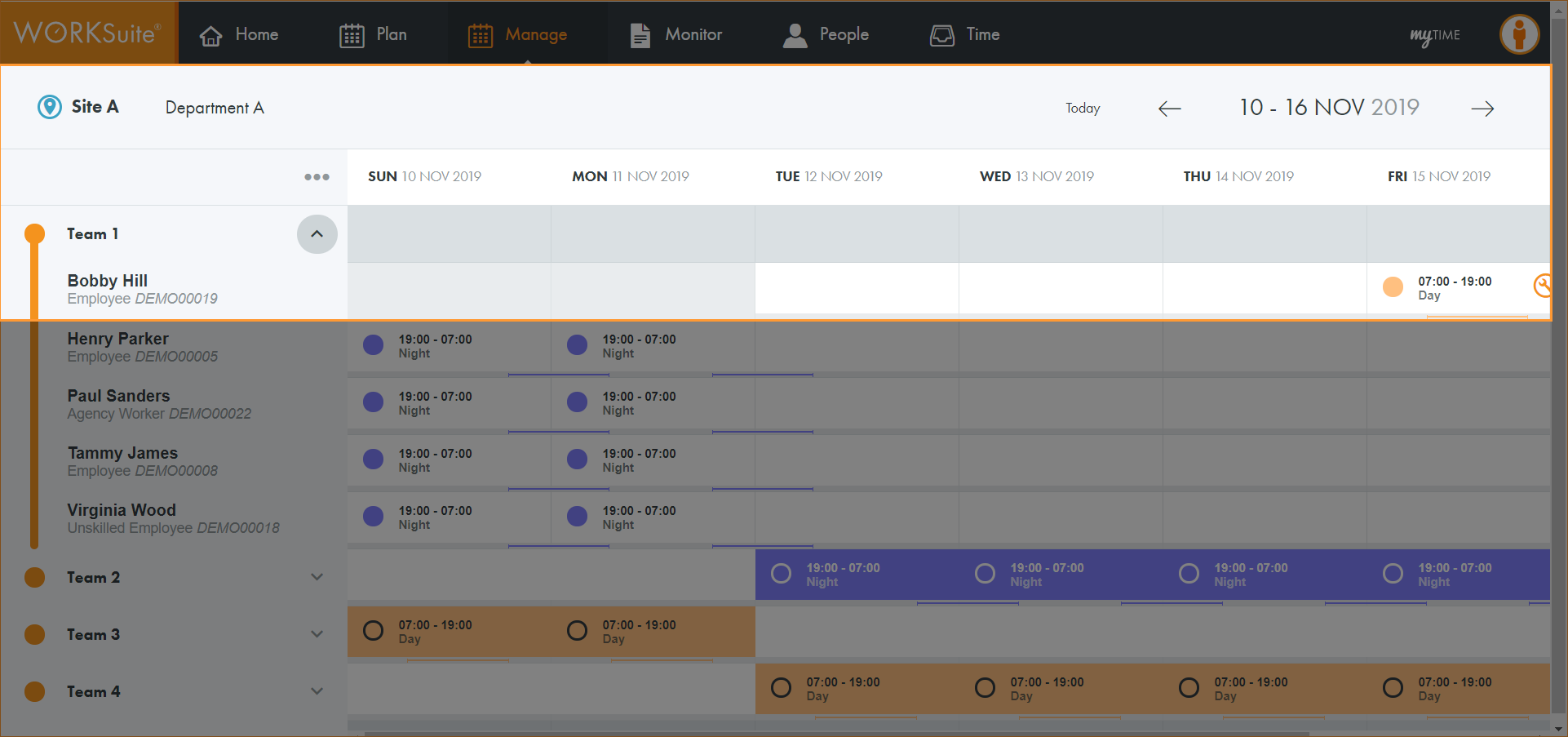Click the Today button
The image size is (1568, 737).
pos(1082,109)
